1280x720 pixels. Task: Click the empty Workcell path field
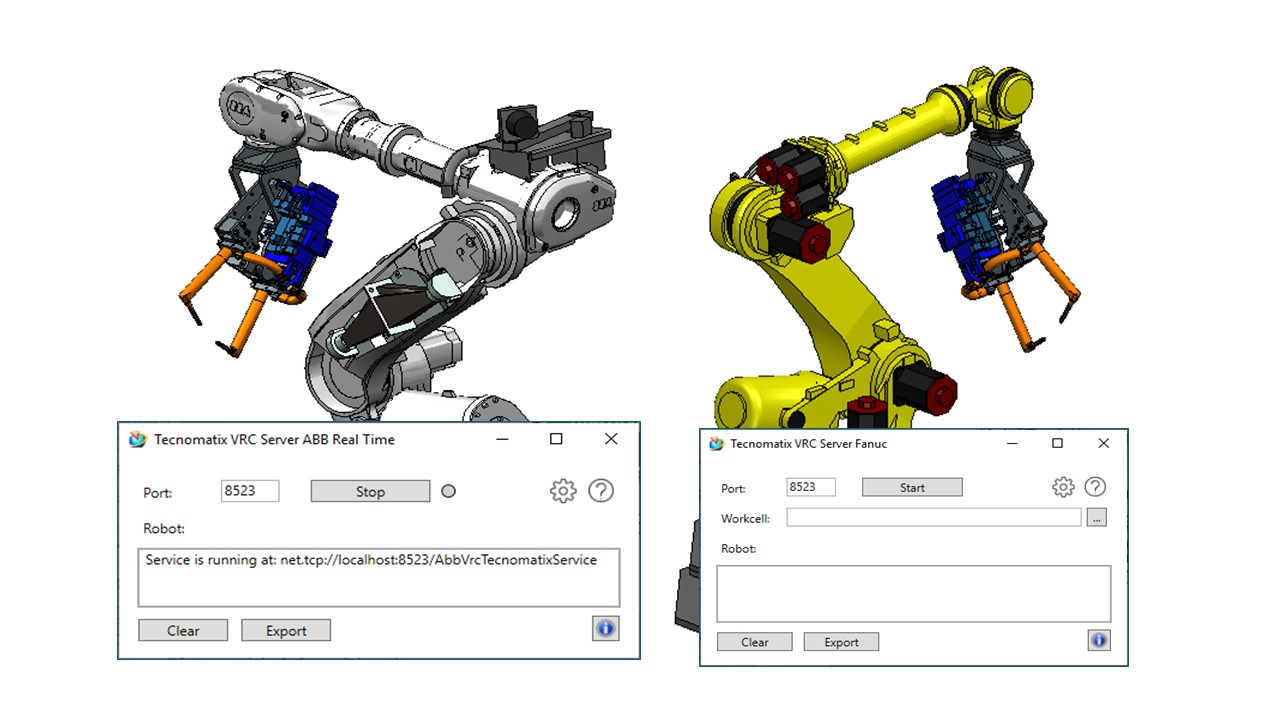tap(933, 518)
